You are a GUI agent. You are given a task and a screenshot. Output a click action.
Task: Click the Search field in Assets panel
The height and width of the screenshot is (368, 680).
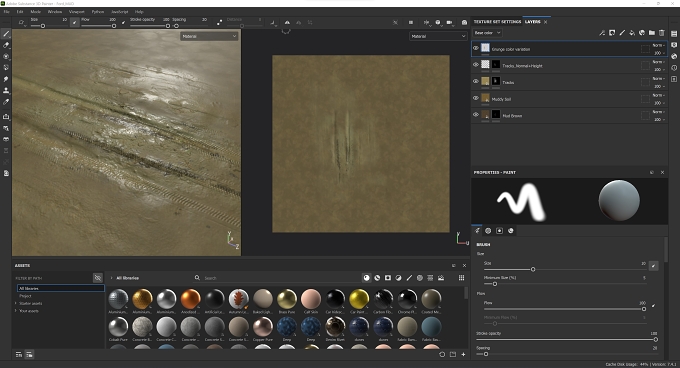pyautogui.click(x=278, y=278)
